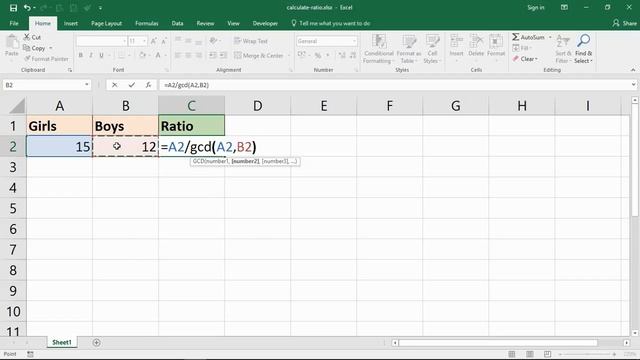Click the Select All corner triangle
Viewport: 640px width, 360px height.
17,106
